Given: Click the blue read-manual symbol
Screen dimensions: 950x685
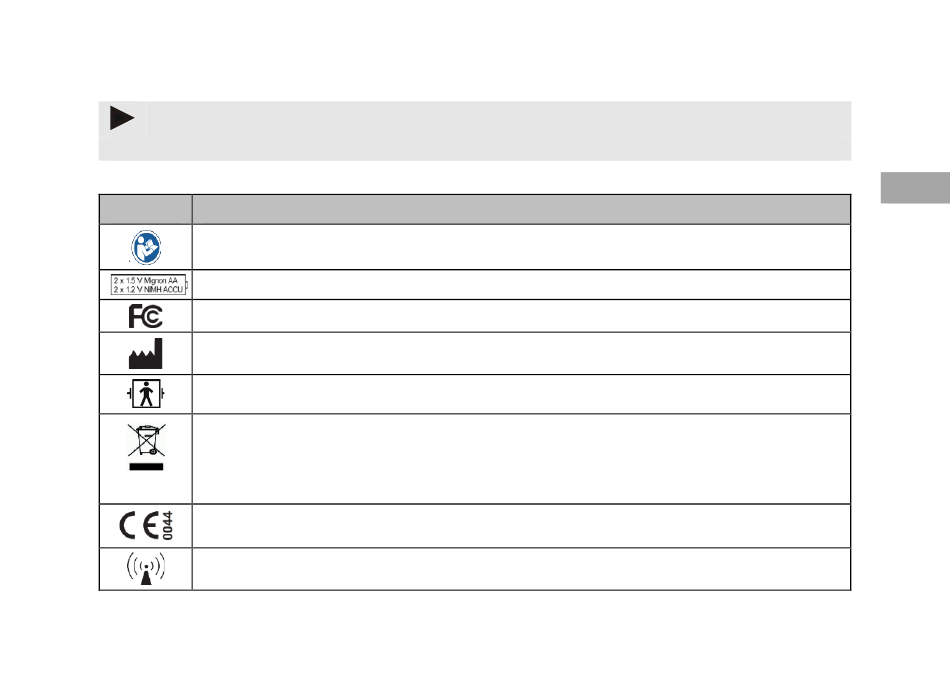Looking at the screenshot, I should coord(146,247).
